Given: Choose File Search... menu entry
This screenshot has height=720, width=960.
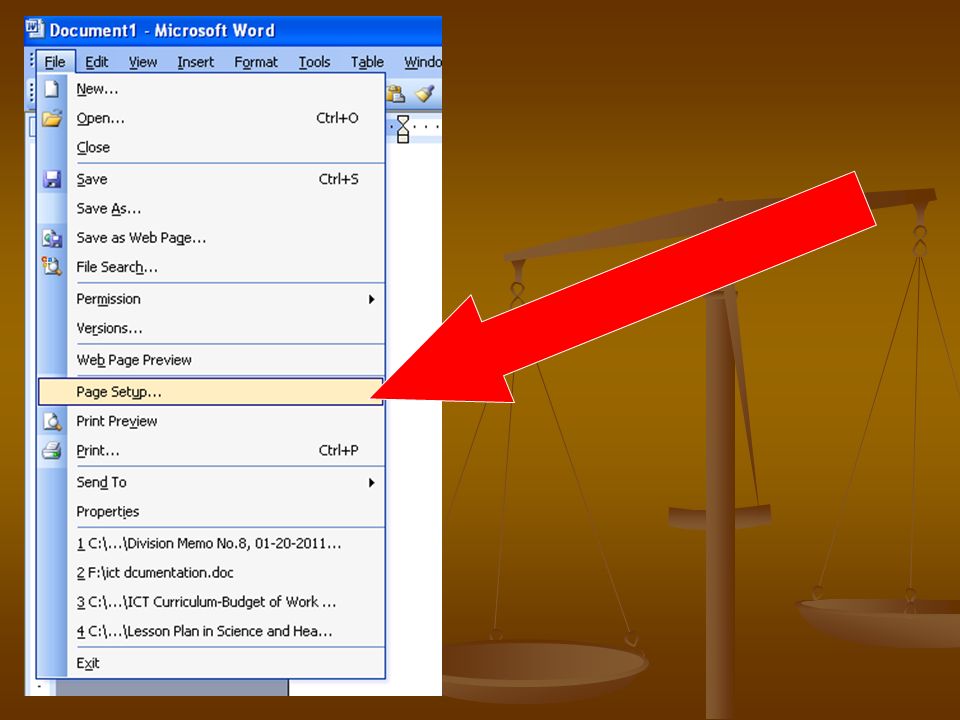Looking at the screenshot, I should pyautogui.click(x=211, y=267).
